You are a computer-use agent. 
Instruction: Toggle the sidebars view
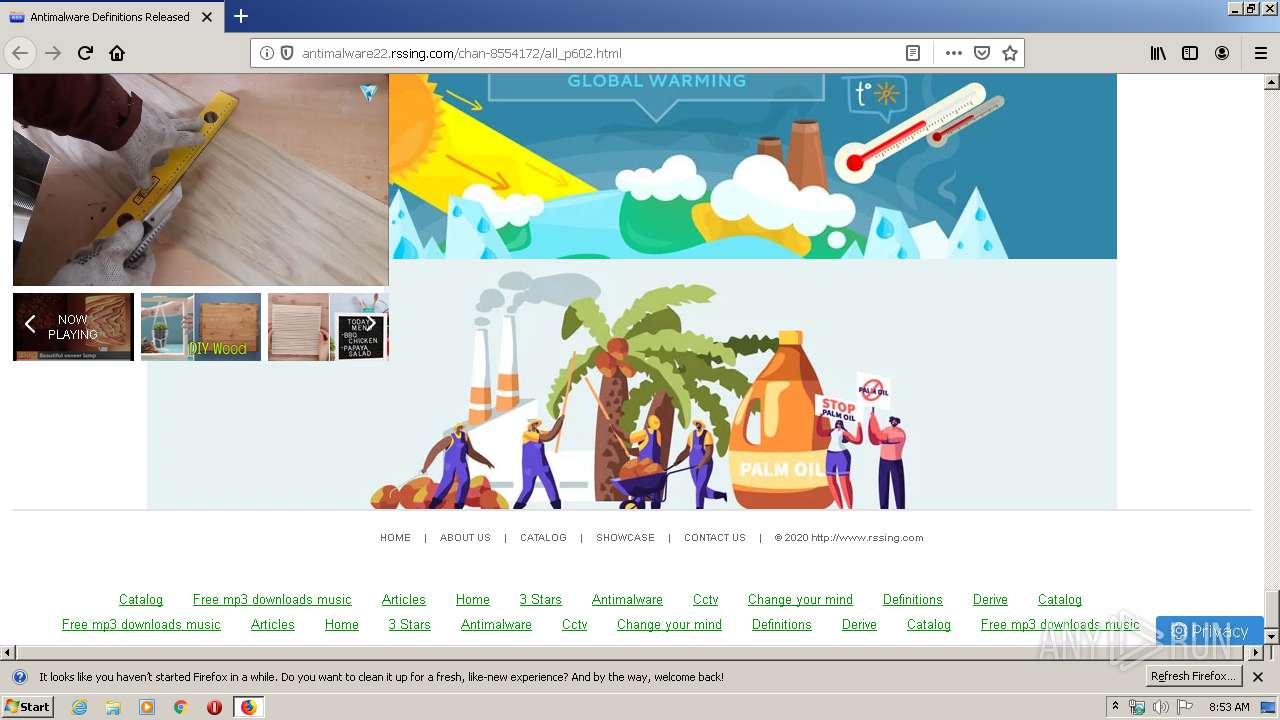coord(1190,53)
